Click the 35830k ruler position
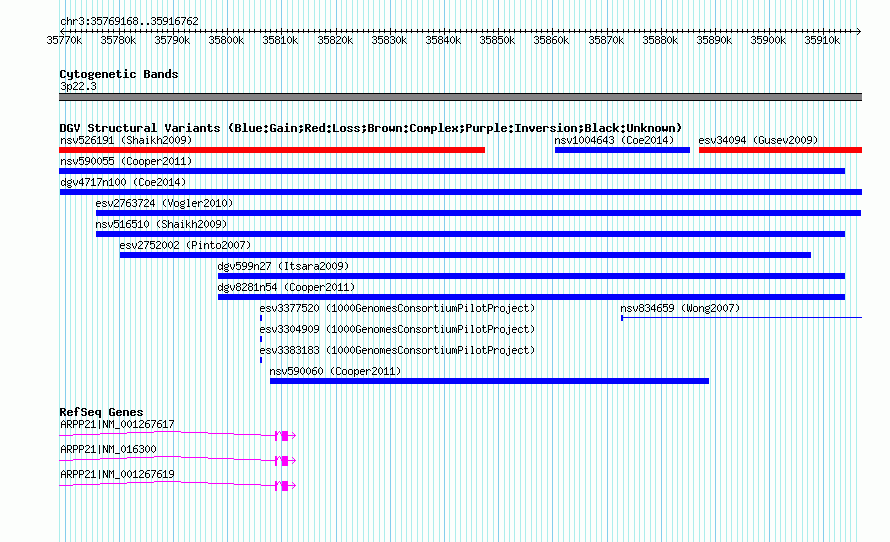The width and height of the screenshot is (890, 542). (x=389, y=40)
